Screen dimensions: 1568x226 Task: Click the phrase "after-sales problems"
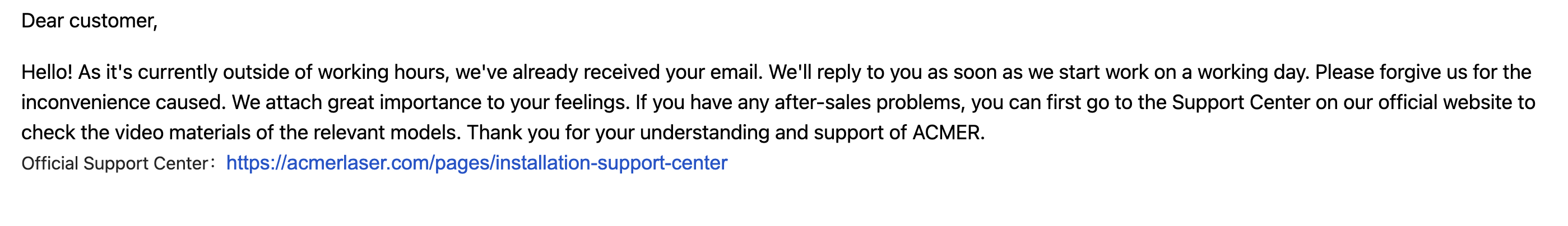tap(869, 102)
